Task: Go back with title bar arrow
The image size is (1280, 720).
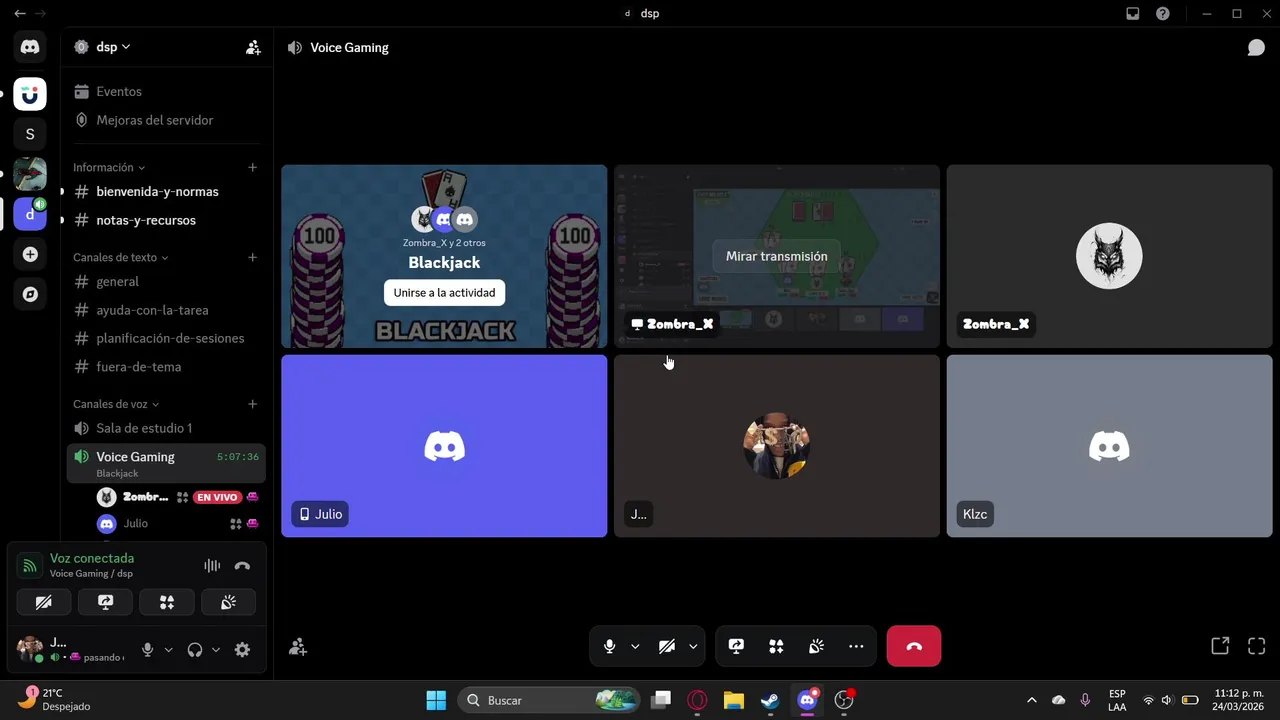Action: [20, 14]
